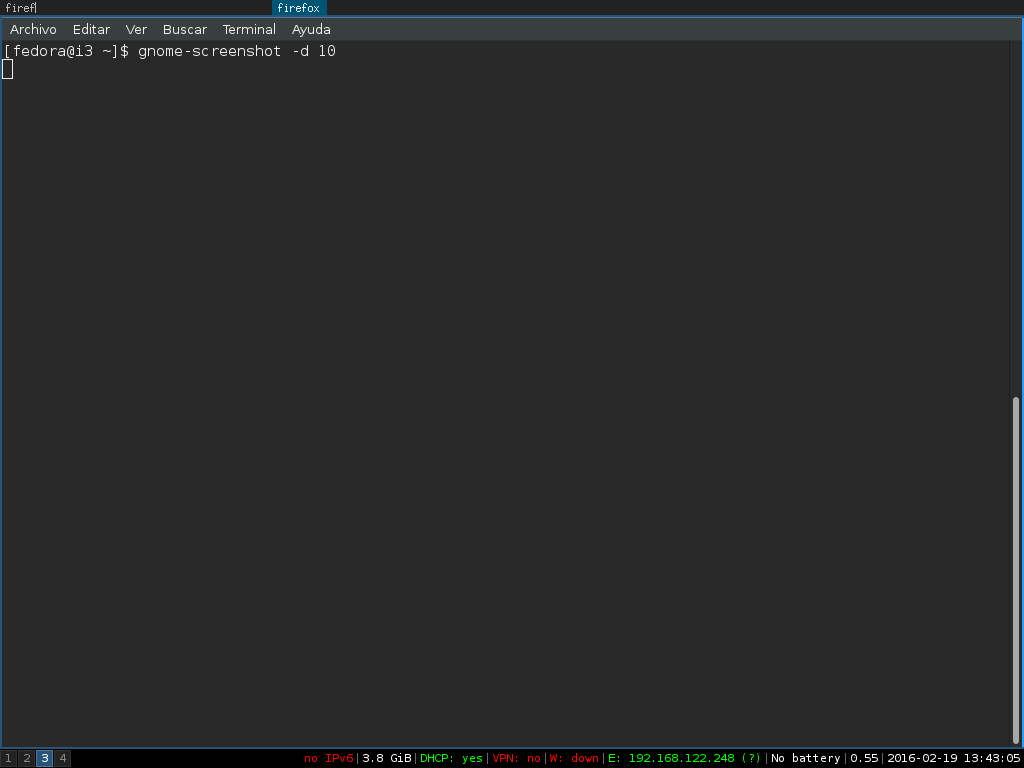Click the 'VPN: no' status indicator

pos(516,759)
